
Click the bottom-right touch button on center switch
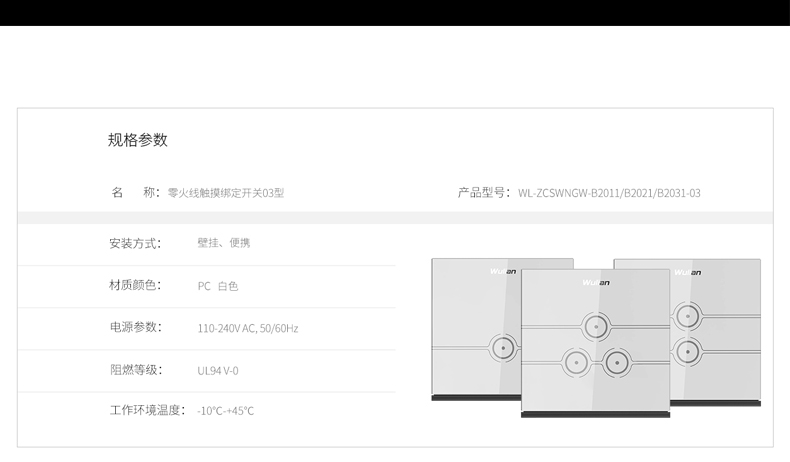[x=617, y=362]
